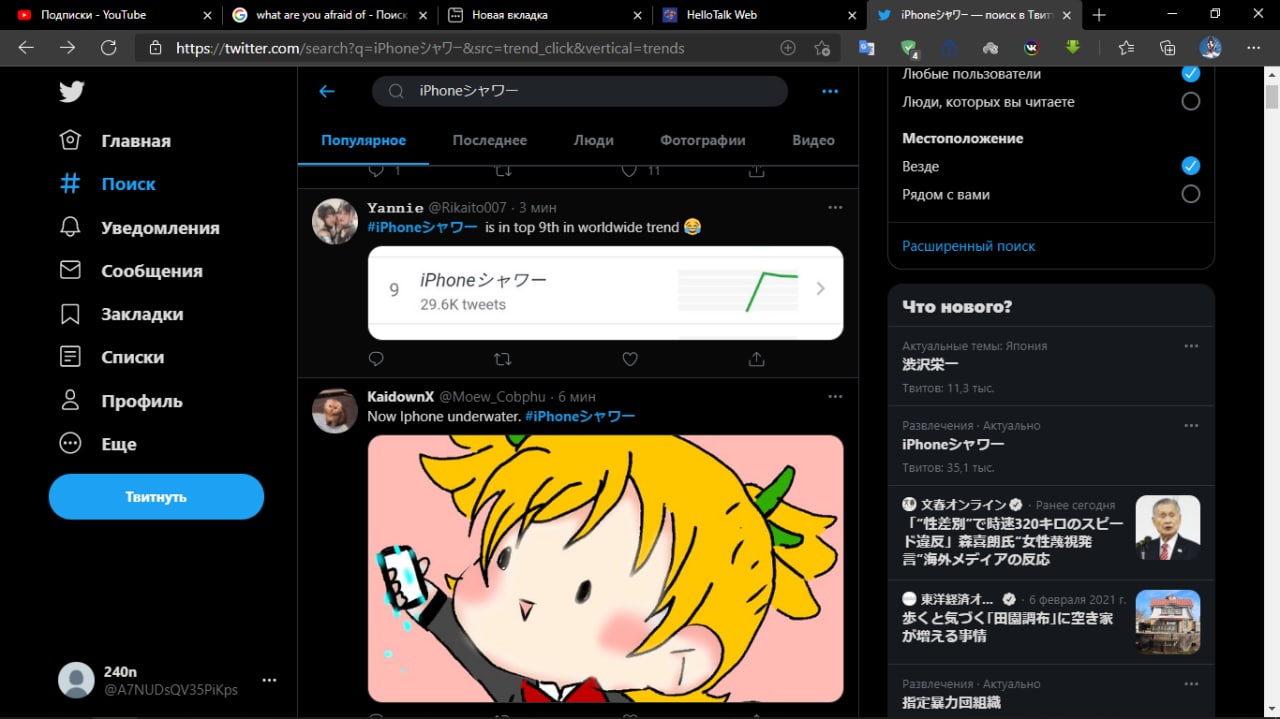This screenshot has height=719, width=1280.
Task: Reload the page
Action: (109, 48)
